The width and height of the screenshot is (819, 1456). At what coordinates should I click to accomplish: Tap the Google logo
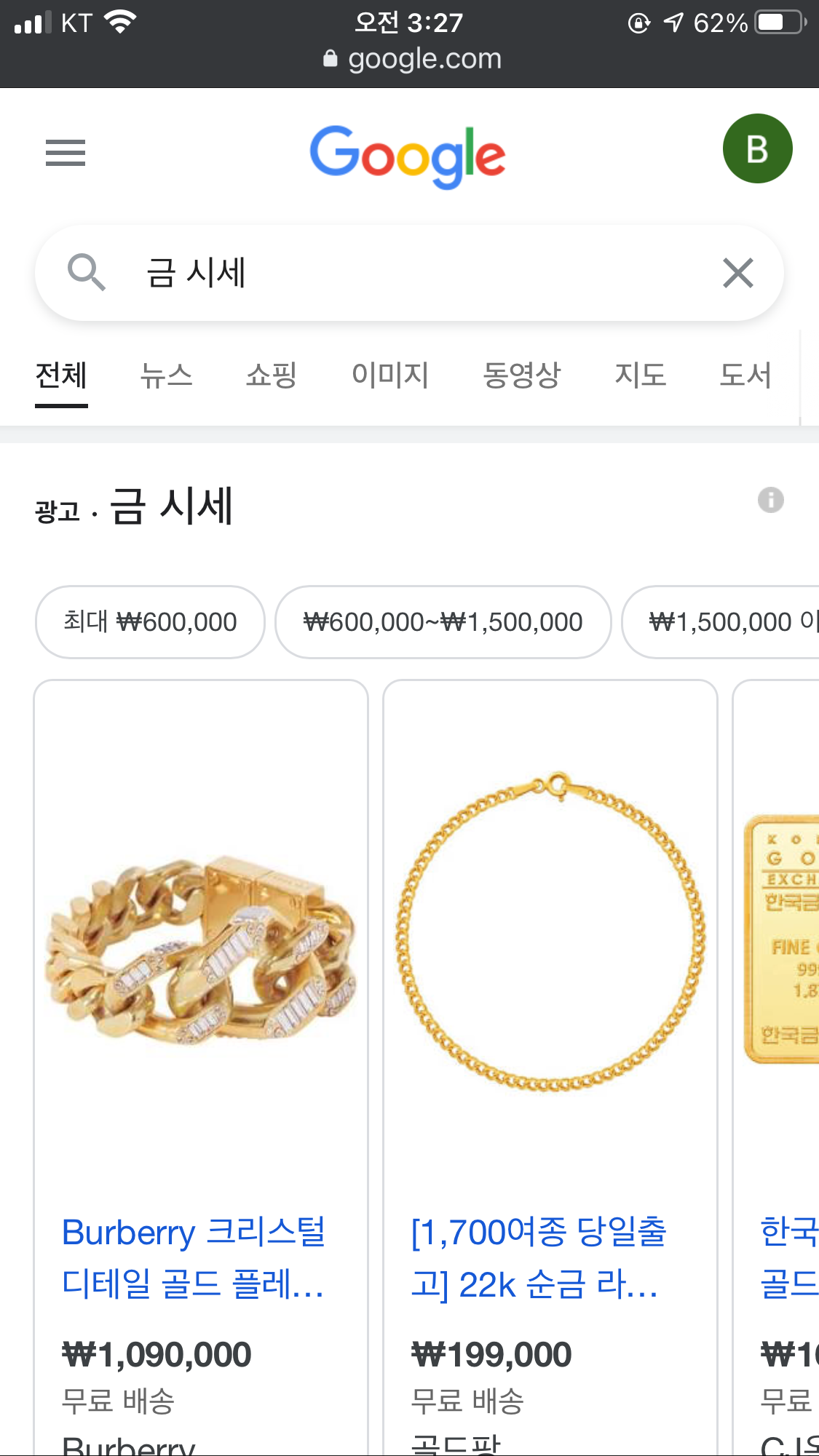point(408,156)
